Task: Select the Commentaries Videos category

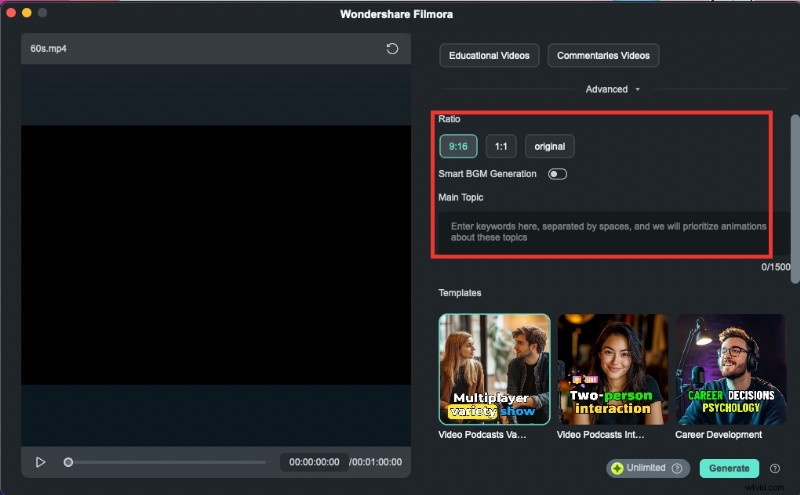Action: point(603,56)
